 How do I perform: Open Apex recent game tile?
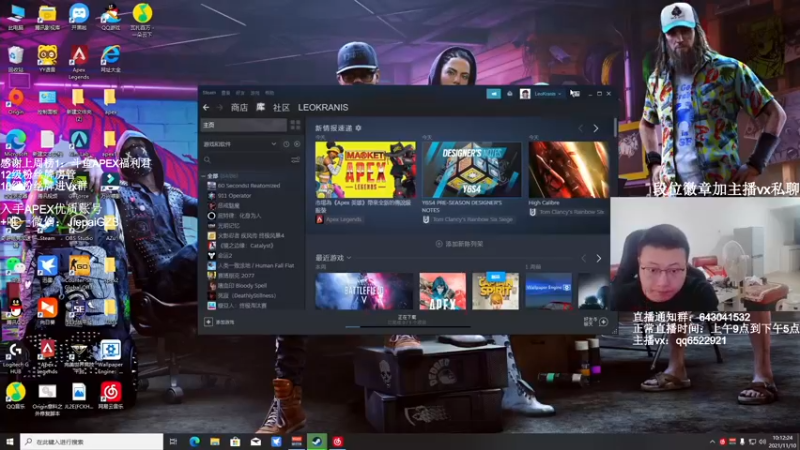coord(442,291)
